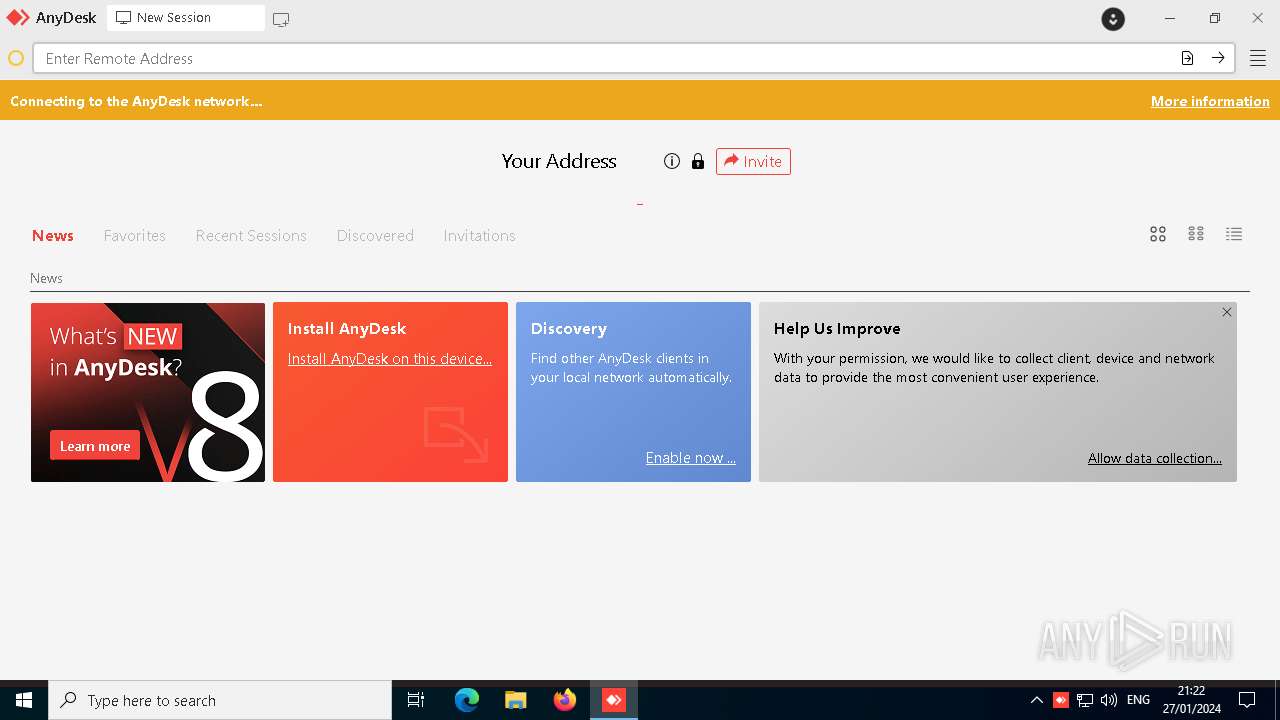This screenshot has height=720, width=1280.
Task: Launch Microsoft Edge from the taskbar
Action: pyautogui.click(x=467, y=700)
